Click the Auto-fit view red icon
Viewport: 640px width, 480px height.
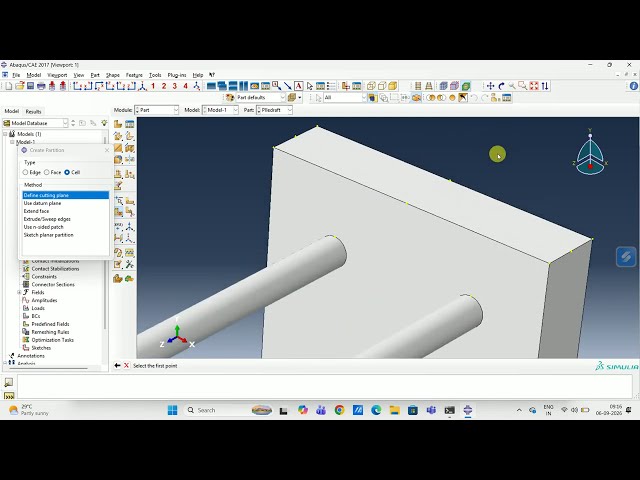click(x=534, y=86)
